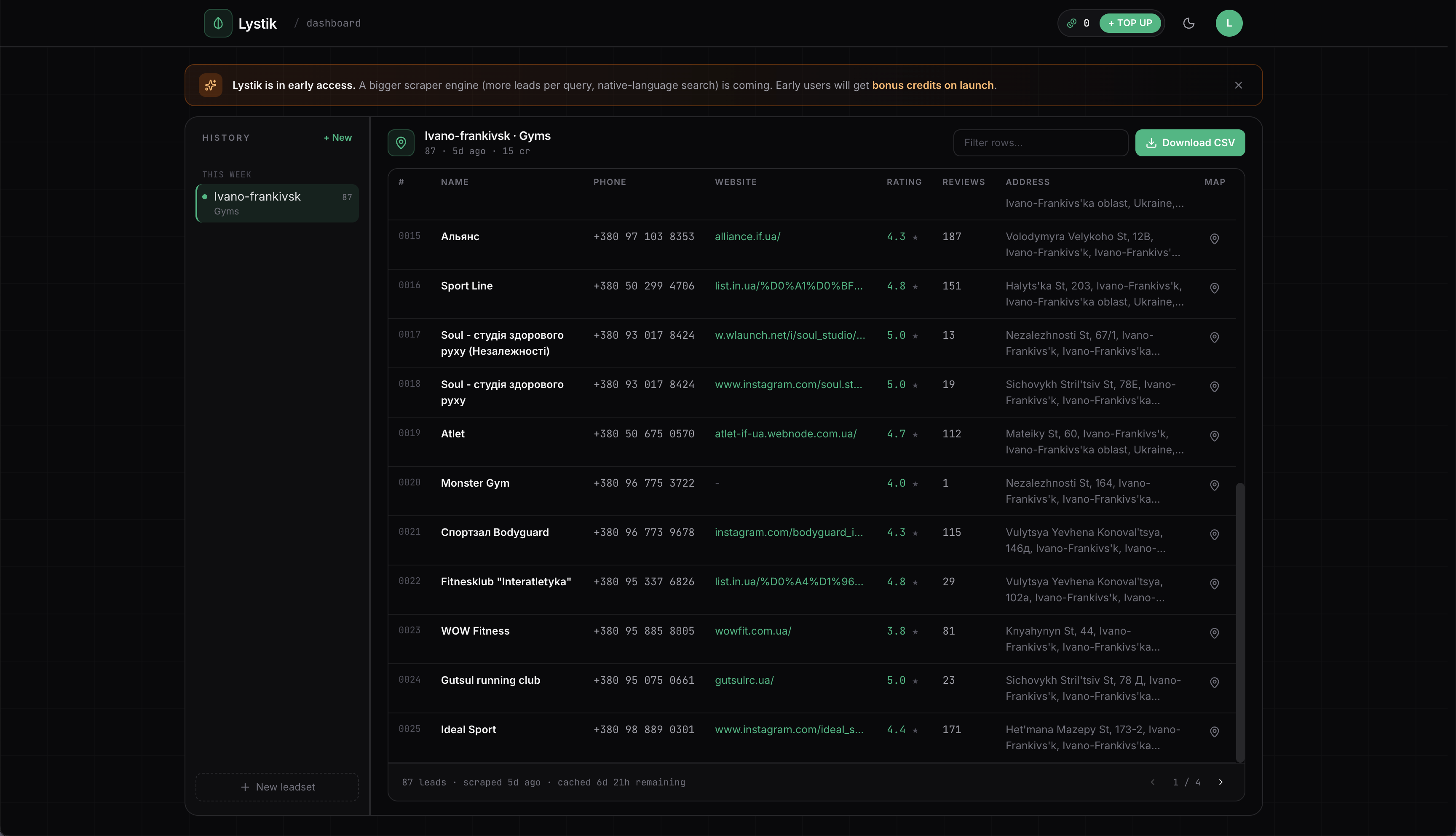
Task: Open map pin for row 0017 Soul studio
Action: point(1214,338)
